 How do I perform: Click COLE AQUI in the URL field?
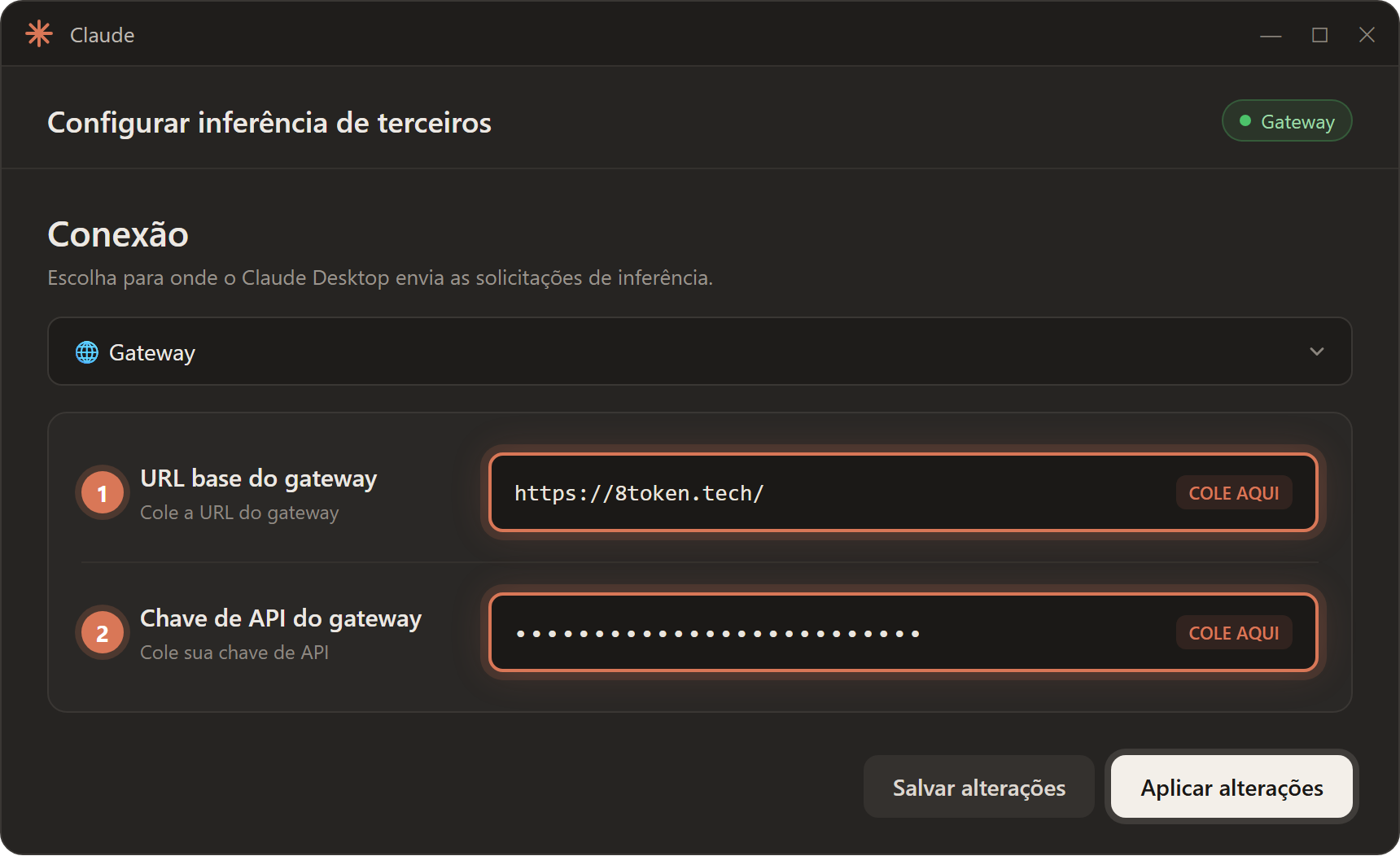[x=1233, y=492]
